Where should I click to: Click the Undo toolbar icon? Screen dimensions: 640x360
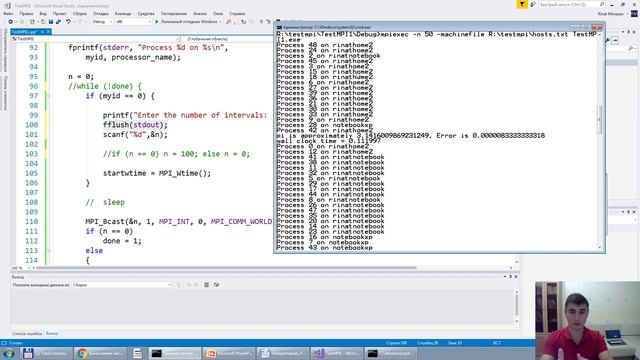point(68,22)
